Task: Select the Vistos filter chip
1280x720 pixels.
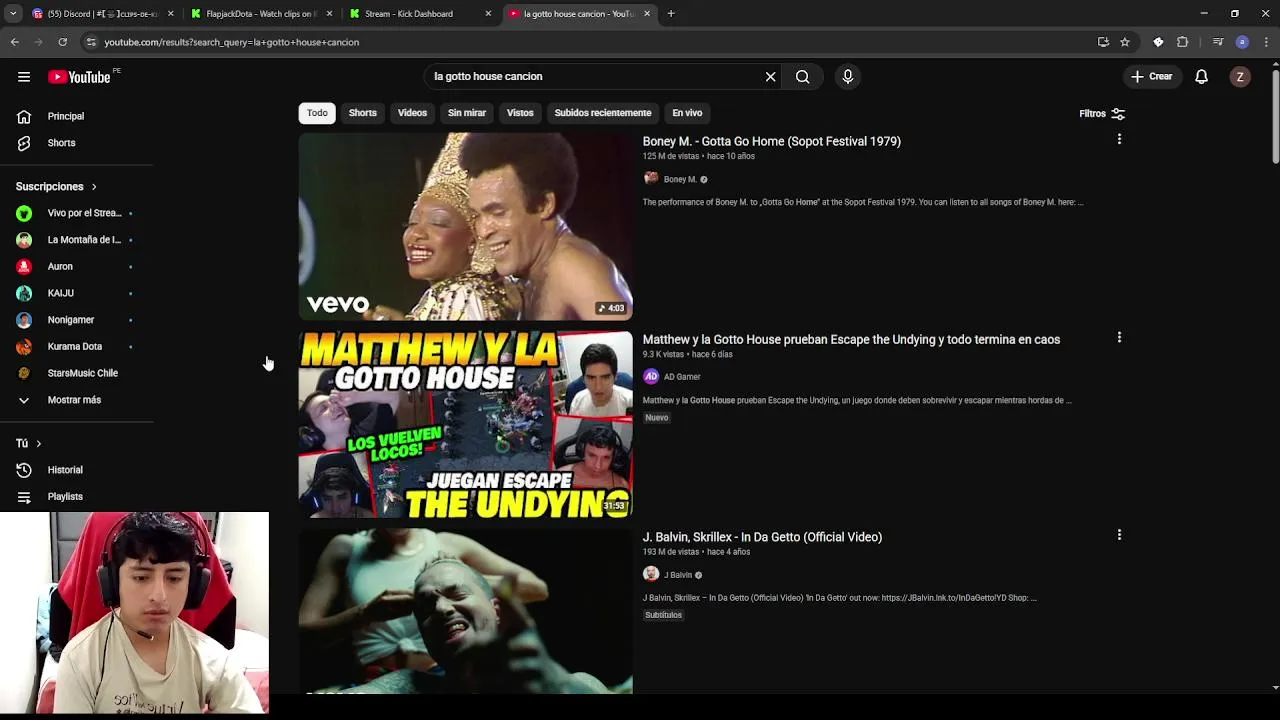Action: pos(520,113)
